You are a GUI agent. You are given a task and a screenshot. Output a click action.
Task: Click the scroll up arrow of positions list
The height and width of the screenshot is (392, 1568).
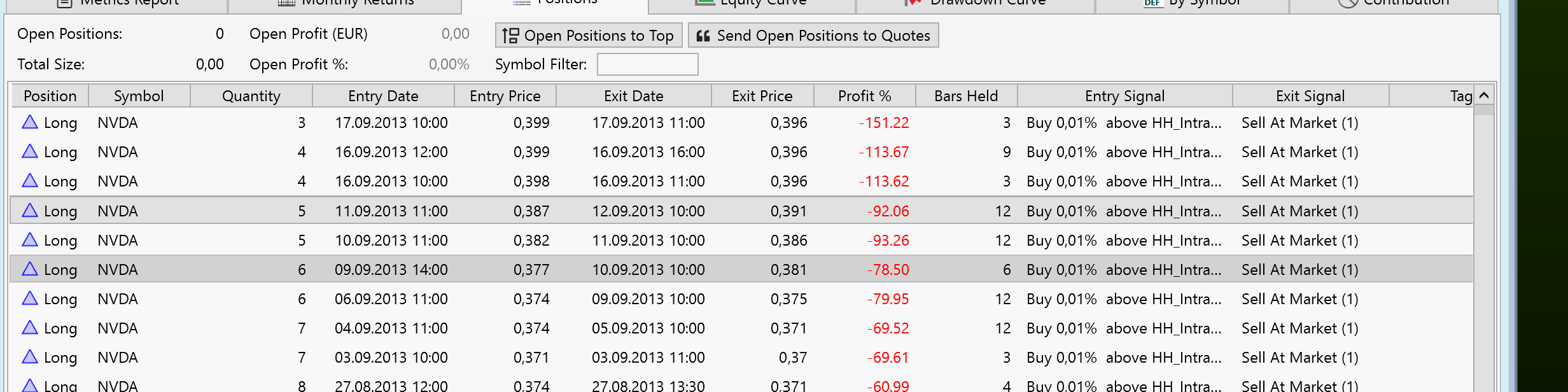pos(1484,95)
